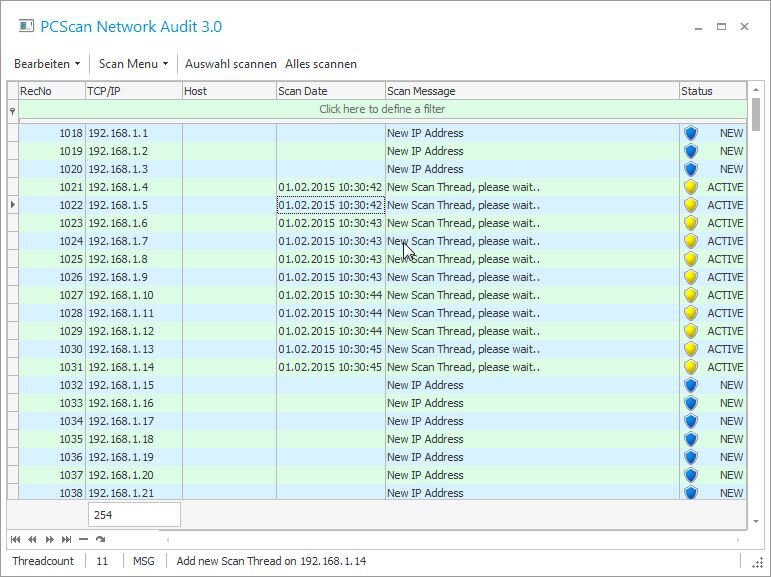771x577 pixels.
Task: Go to last record navigator button
Action: click(66, 540)
